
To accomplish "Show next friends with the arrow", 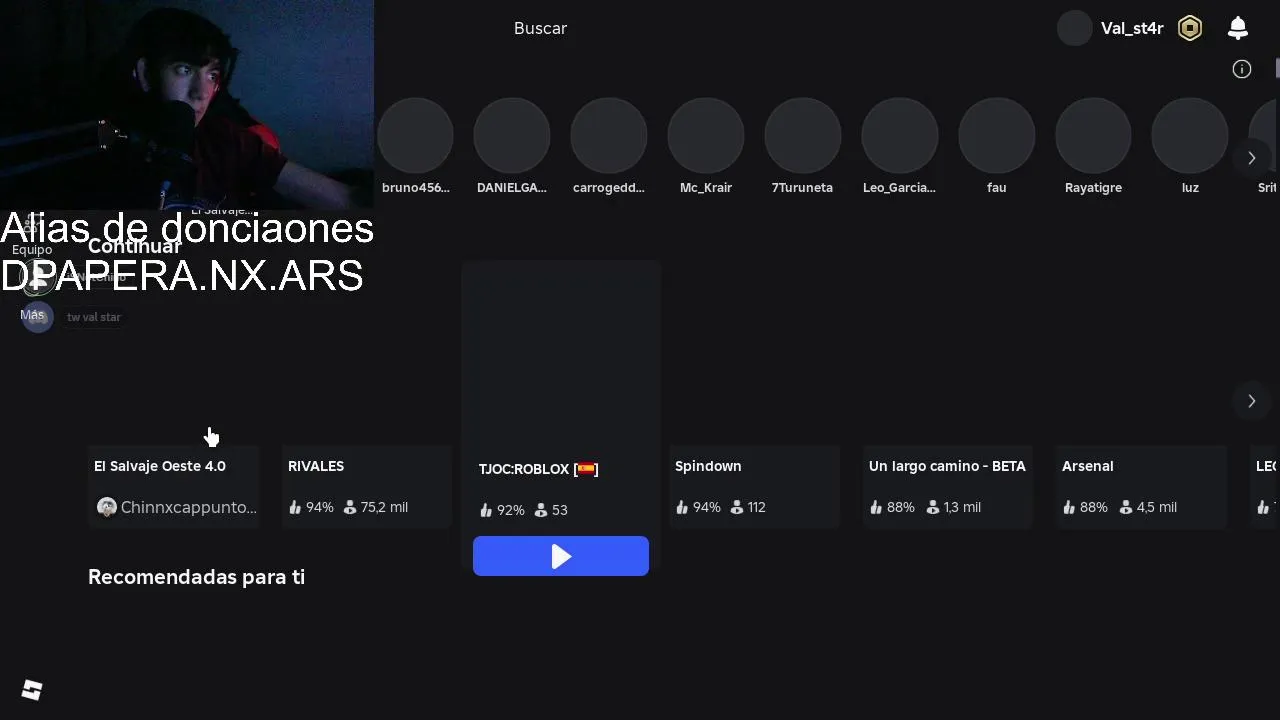I will click(1251, 158).
